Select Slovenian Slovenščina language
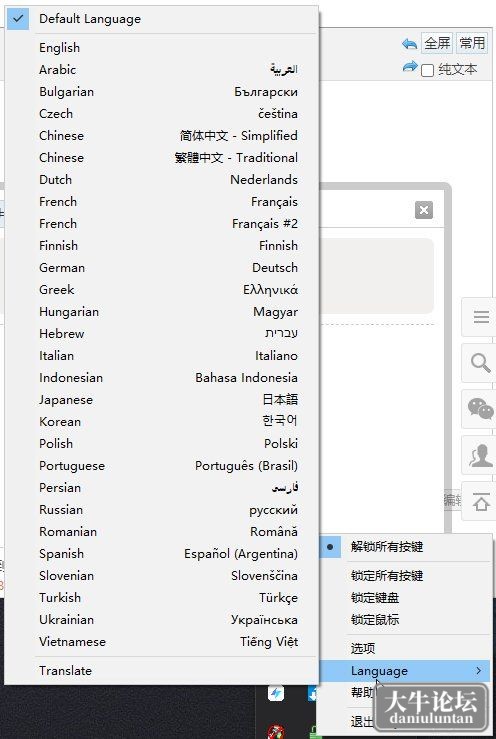Viewport: 496px width, 739px height. pos(162,575)
